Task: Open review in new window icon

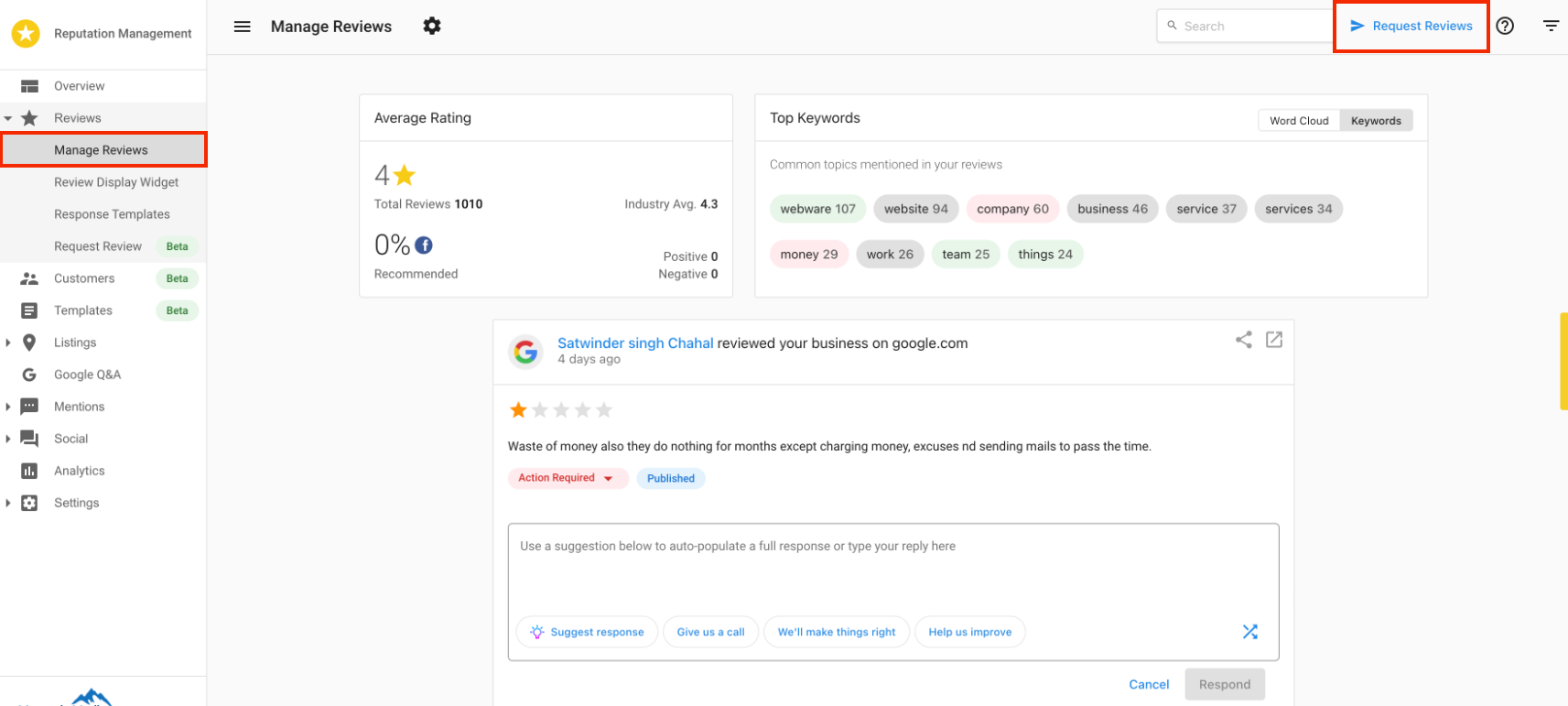Action: 1274,340
